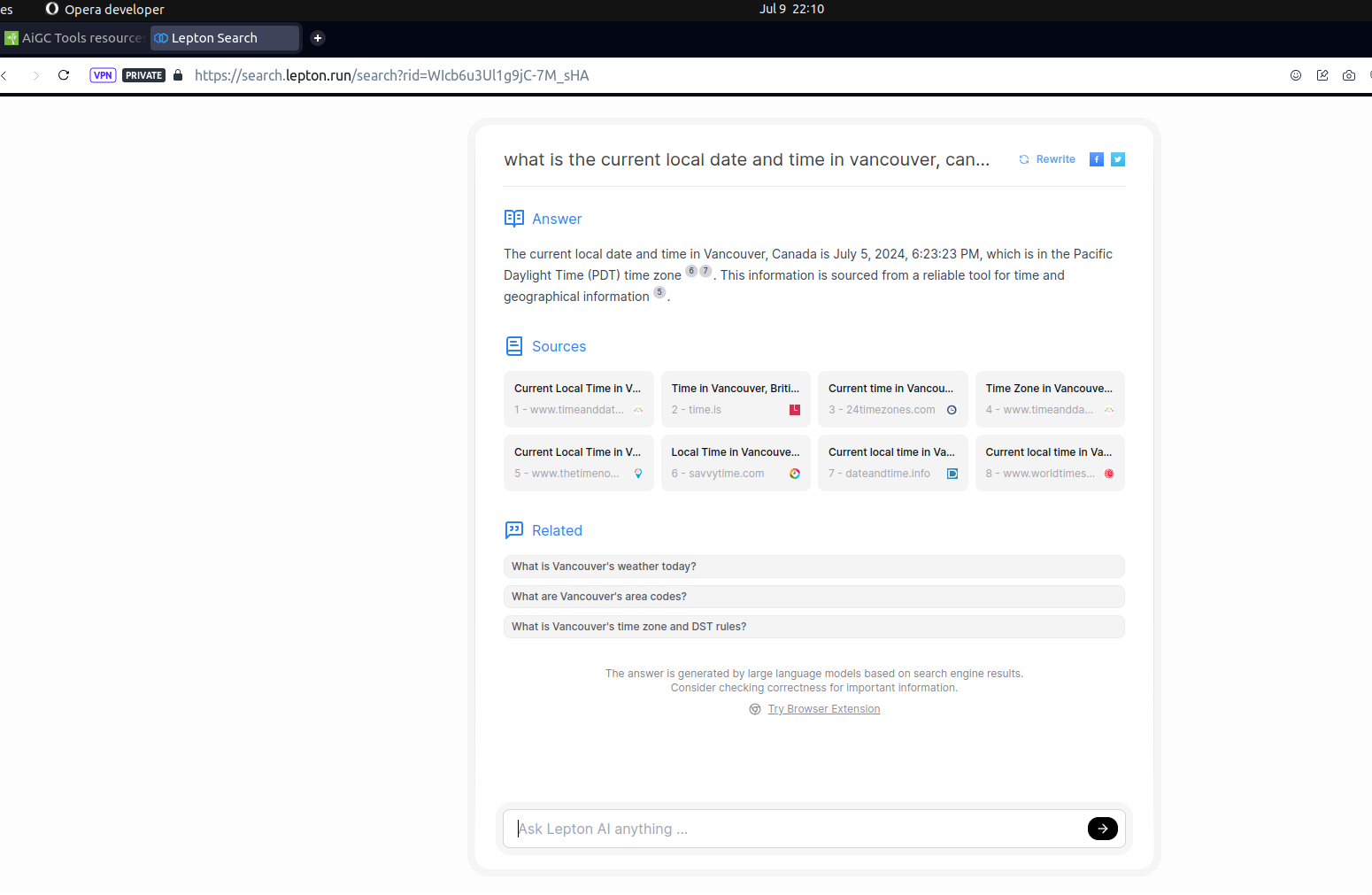Screen dimensions: 1372x895
Task: Click the Related section chat icon
Action: [x=514, y=530]
